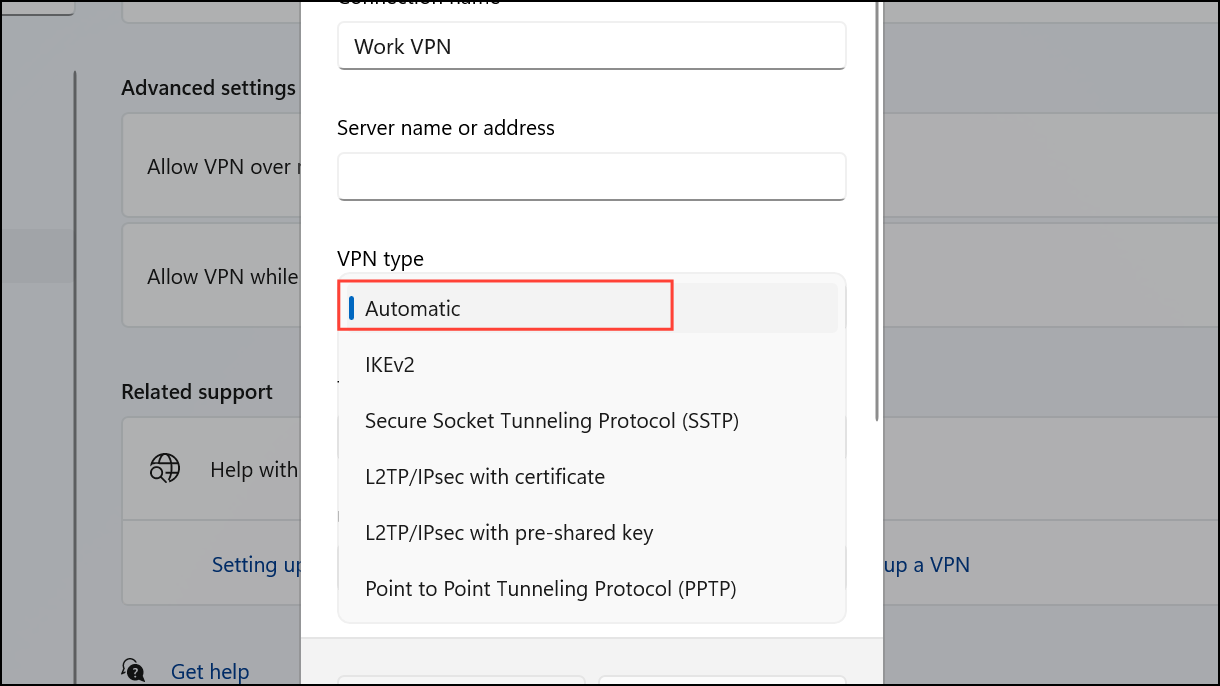
Task: Click the "Related support" section heading
Action: pyautogui.click(x=196, y=392)
